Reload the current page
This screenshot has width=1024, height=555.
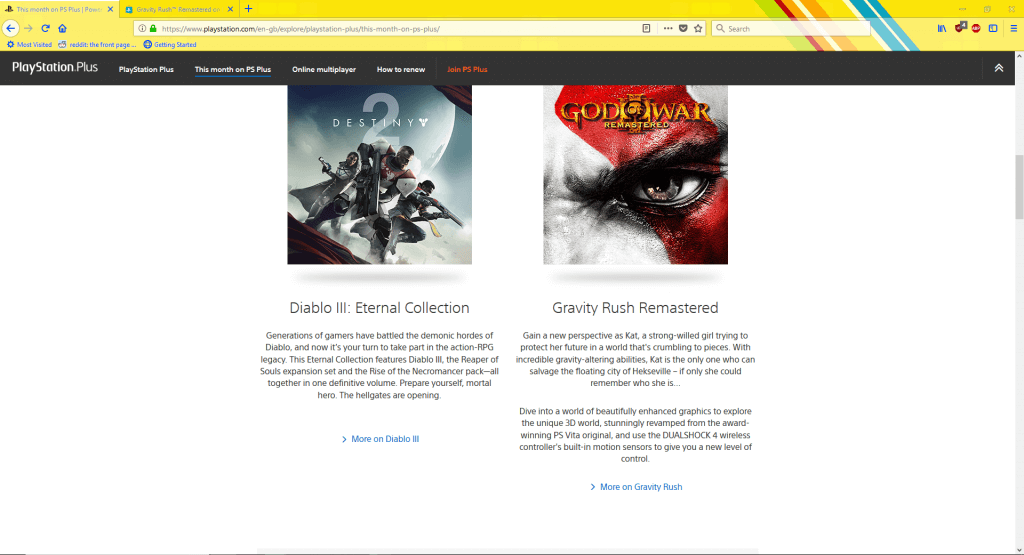click(45, 28)
